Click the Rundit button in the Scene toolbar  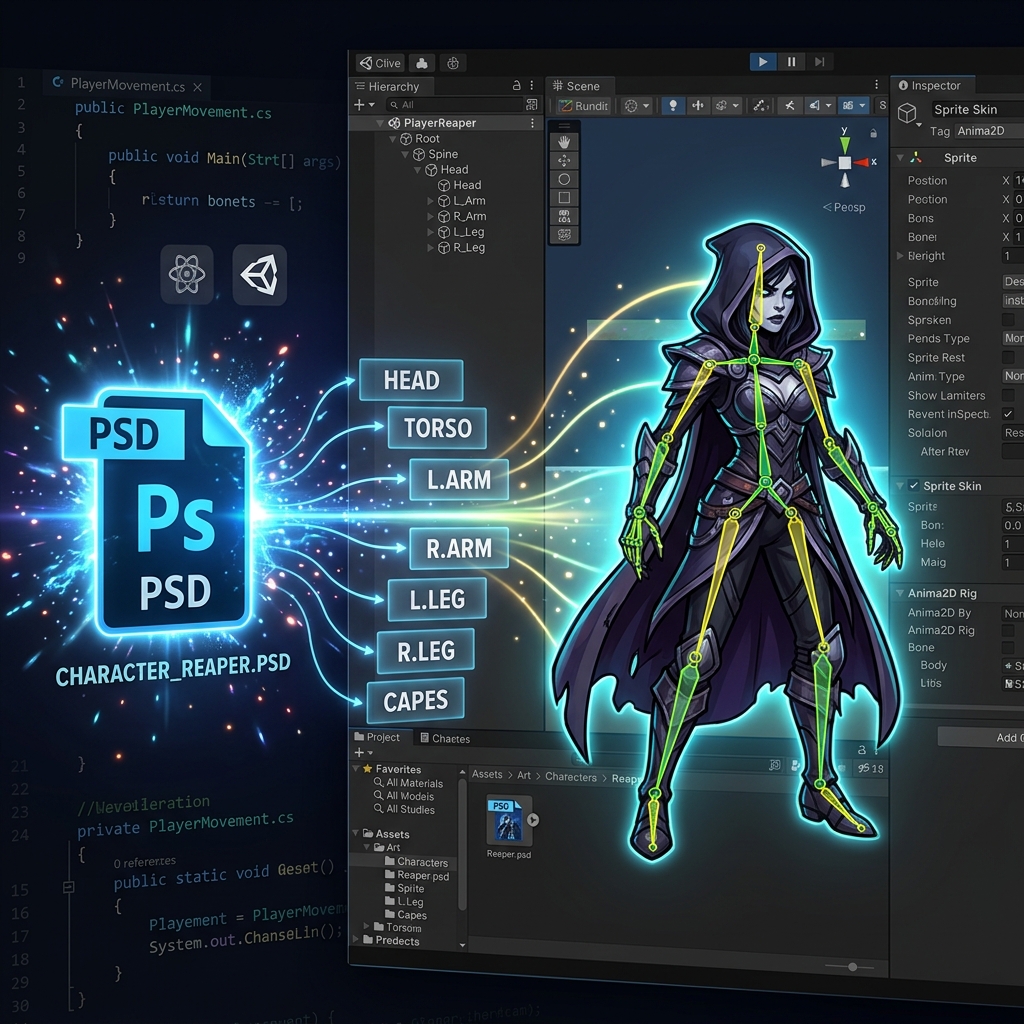tap(584, 106)
